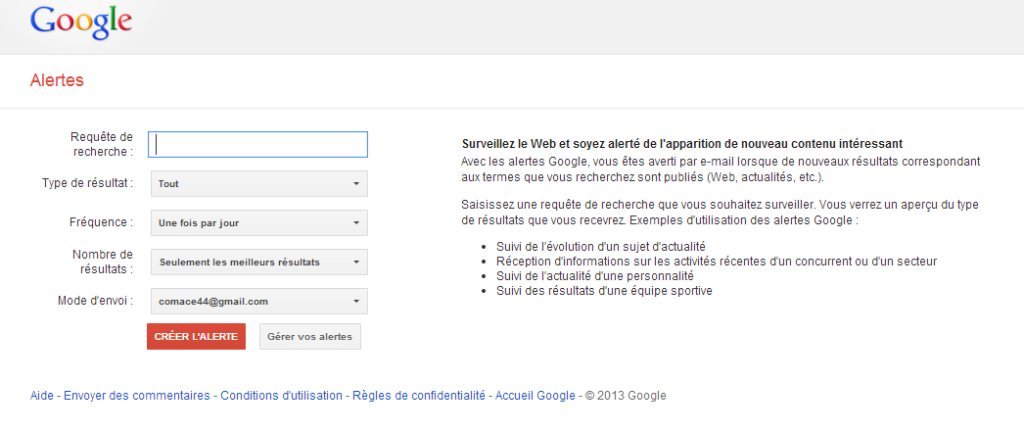Open the Aide link in the footer
Image resolution: width=1024 pixels, height=431 pixels.
tap(42, 395)
